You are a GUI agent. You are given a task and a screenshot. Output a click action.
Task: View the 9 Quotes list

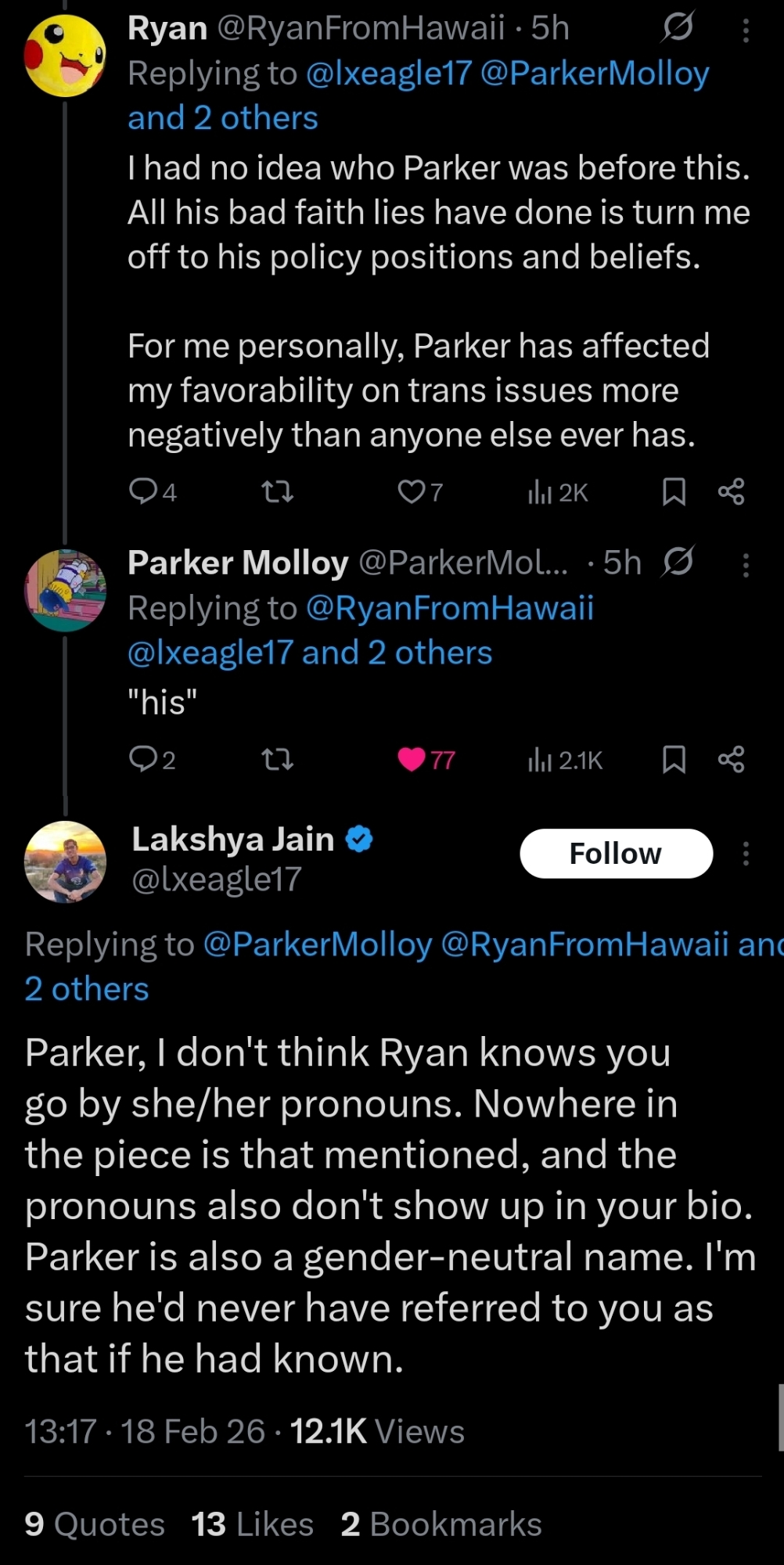point(95,1524)
